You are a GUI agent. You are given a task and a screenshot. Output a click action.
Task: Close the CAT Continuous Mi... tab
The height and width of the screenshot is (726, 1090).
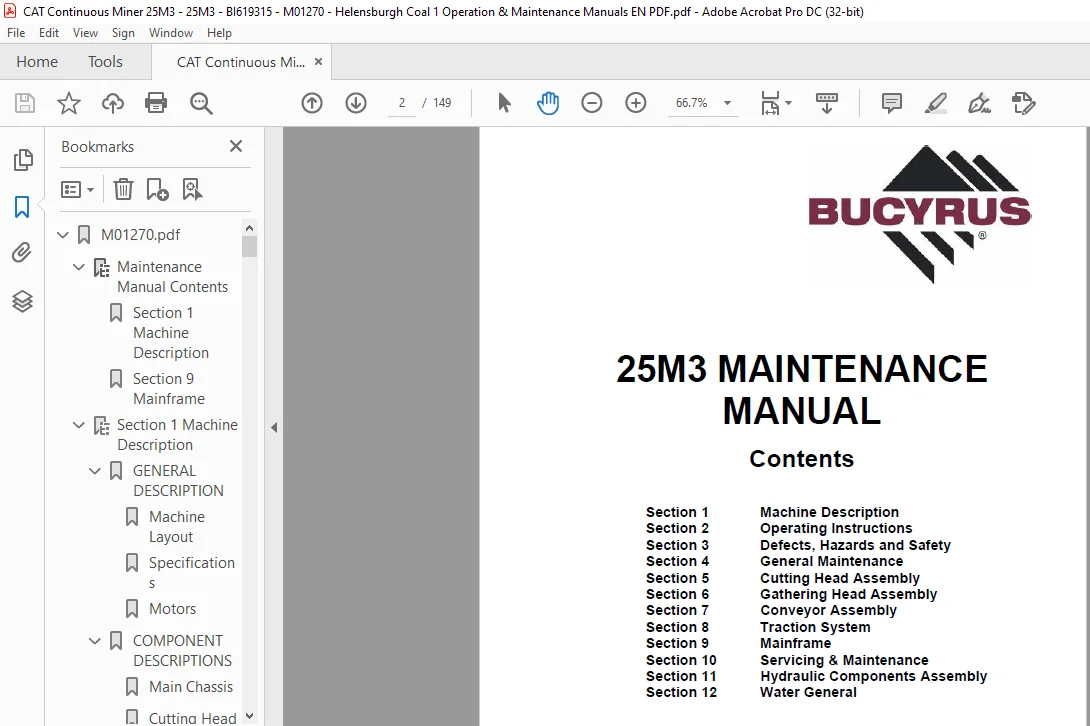point(318,61)
